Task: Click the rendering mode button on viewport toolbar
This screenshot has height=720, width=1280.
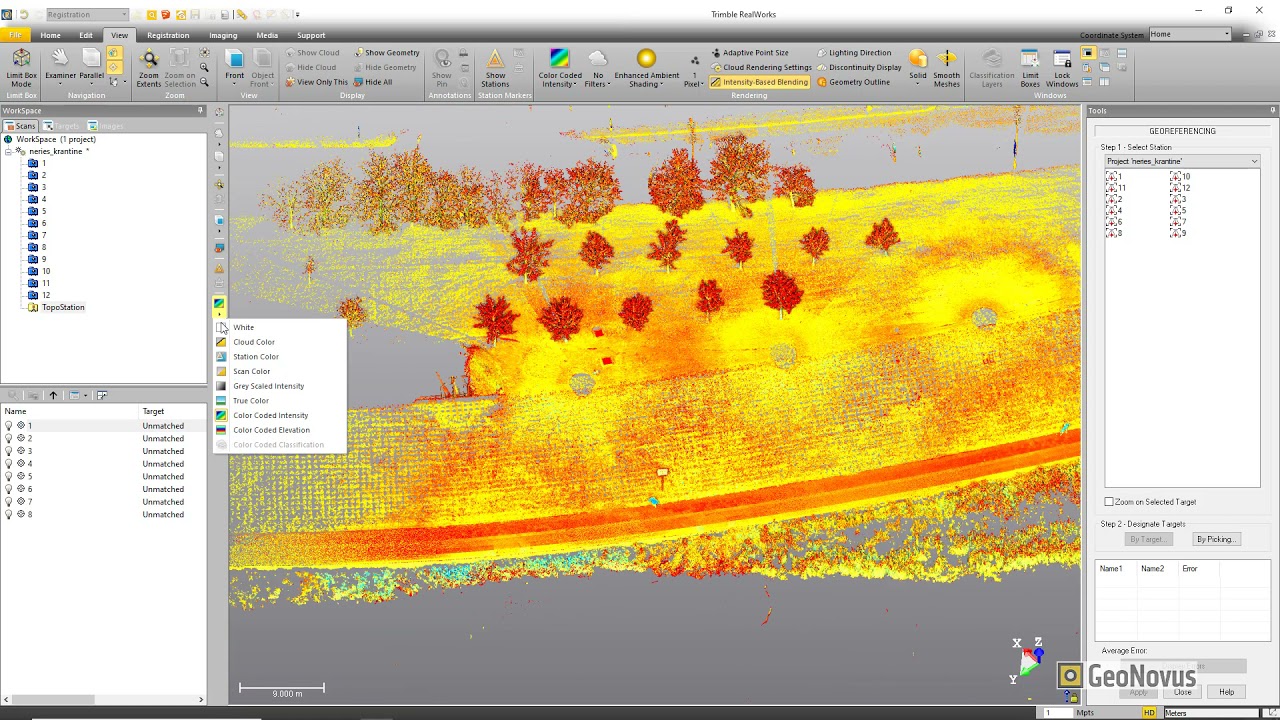Action: pos(219,304)
